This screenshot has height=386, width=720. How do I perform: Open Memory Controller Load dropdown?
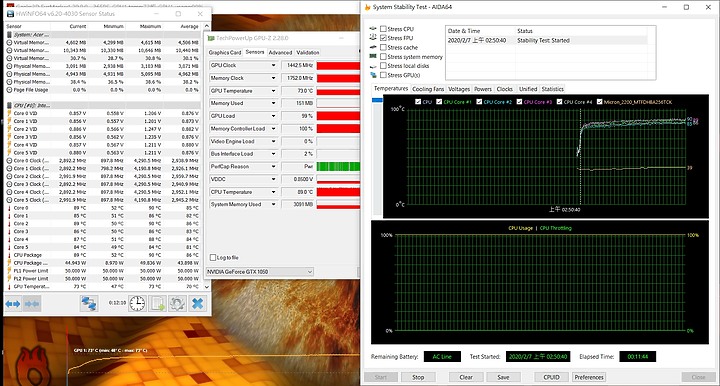coord(273,129)
